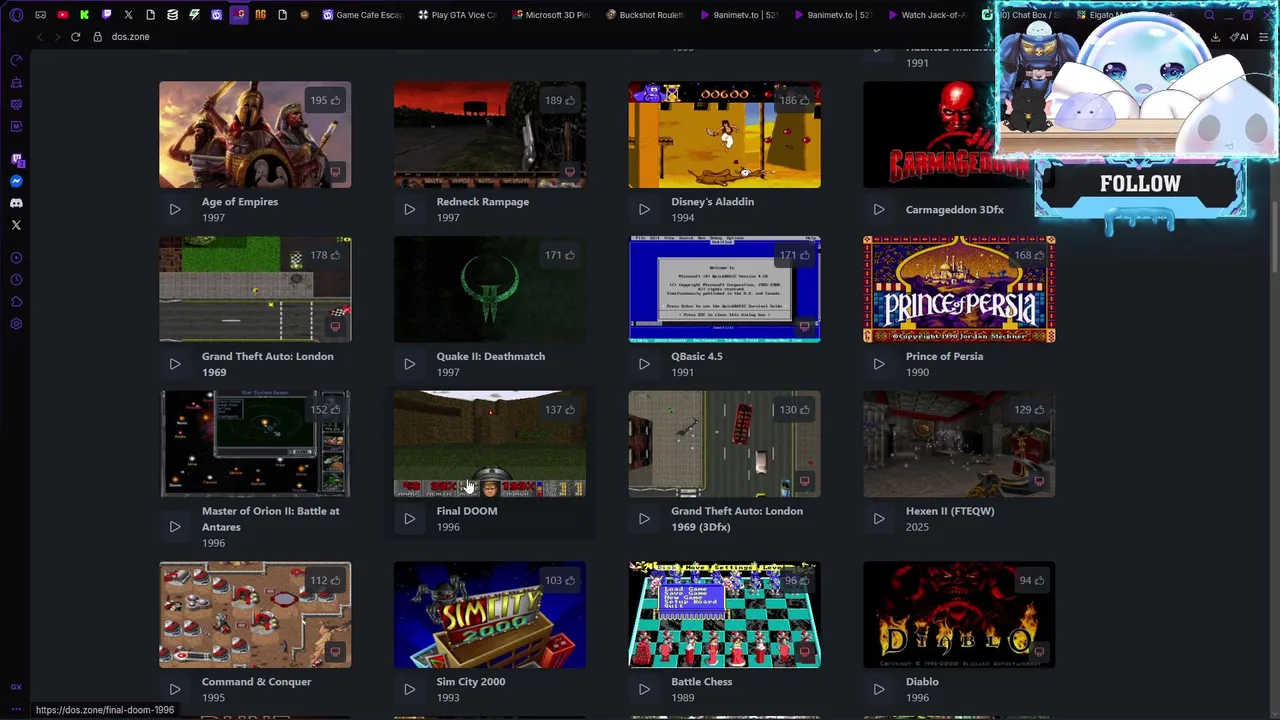Image resolution: width=1280 pixels, height=720 pixels.
Task: Open Grand Theft Auto: London 1969 (3Dfx) title
Action: tap(737, 518)
